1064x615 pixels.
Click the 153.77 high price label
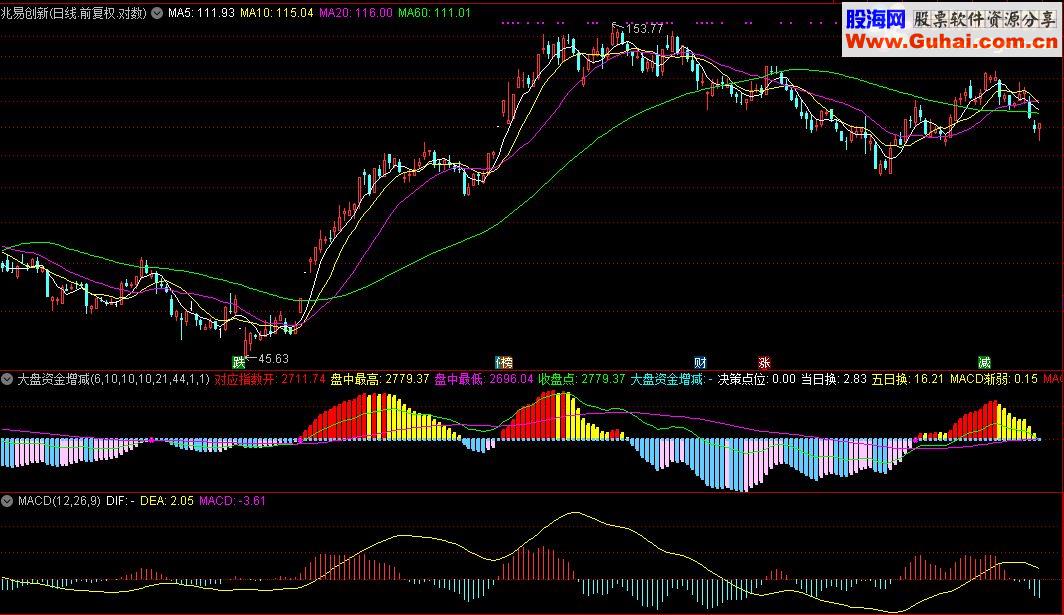[x=644, y=29]
